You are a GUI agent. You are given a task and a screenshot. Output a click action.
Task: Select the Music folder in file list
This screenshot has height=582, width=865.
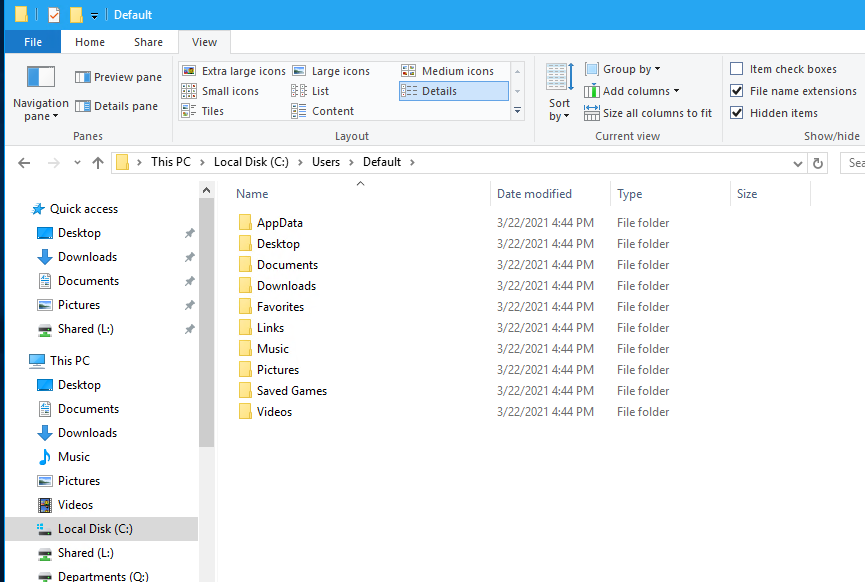coord(273,349)
